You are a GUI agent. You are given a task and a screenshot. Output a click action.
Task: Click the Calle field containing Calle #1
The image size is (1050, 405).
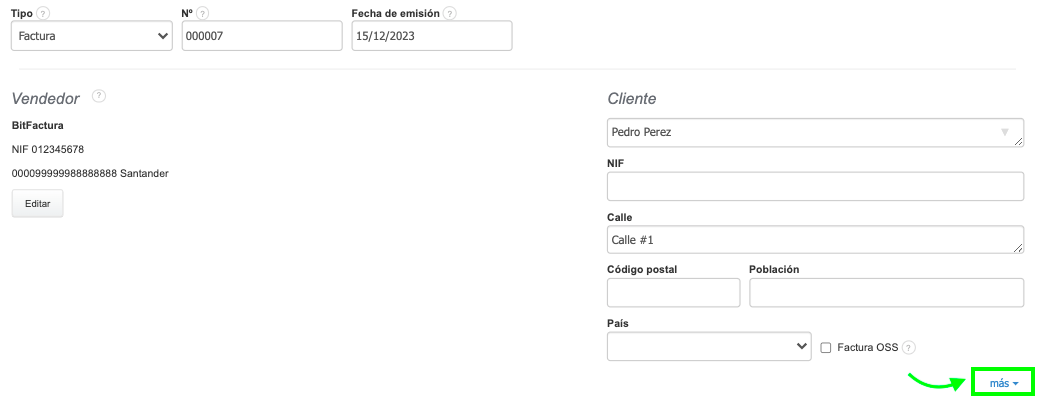click(x=815, y=240)
